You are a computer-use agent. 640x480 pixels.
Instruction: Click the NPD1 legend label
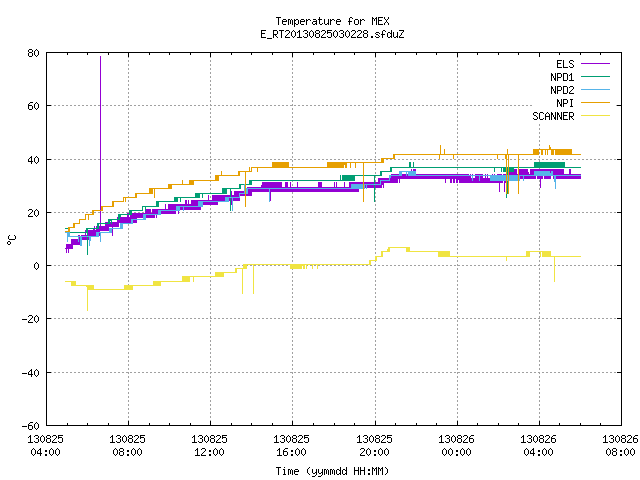click(562, 77)
